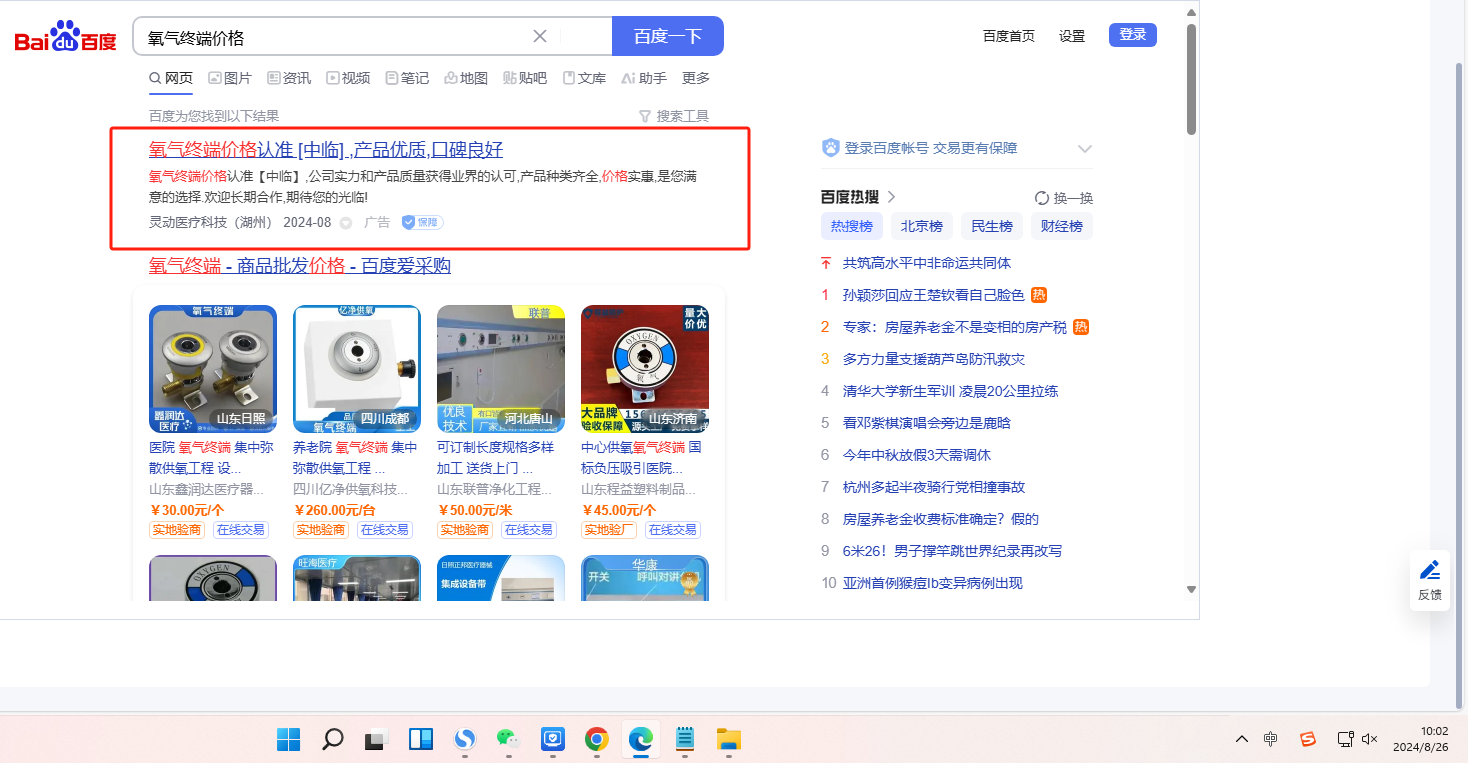
Task: Open the 氧气终端 - 商品批发价格 - 百度爱采购 link
Action: (x=300, y=265)
